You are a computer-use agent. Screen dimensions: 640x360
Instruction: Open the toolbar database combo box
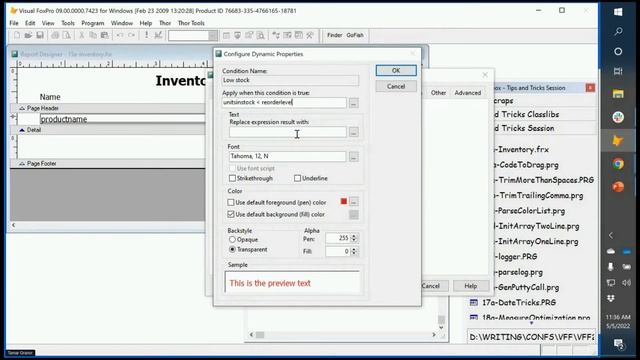pyautogui.click(x=193, y=36)
